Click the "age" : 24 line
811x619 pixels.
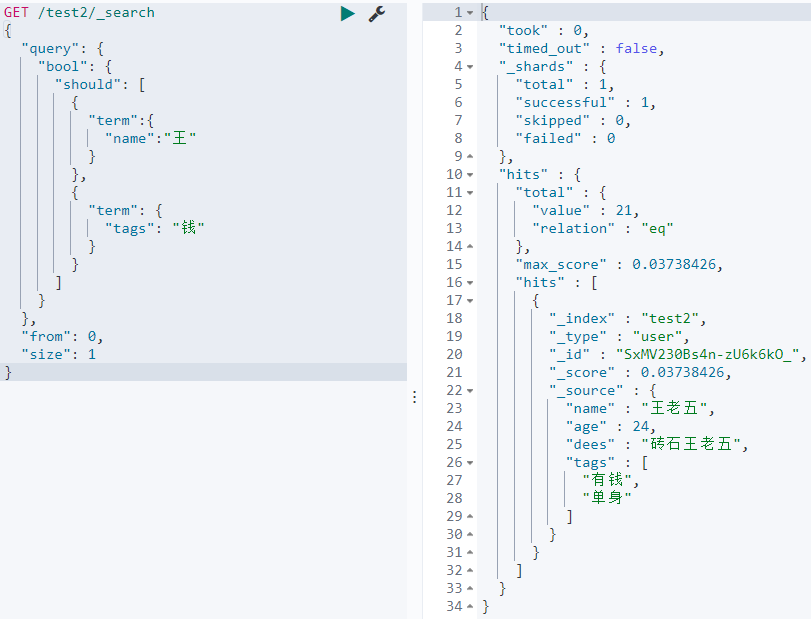coord(611,427)
